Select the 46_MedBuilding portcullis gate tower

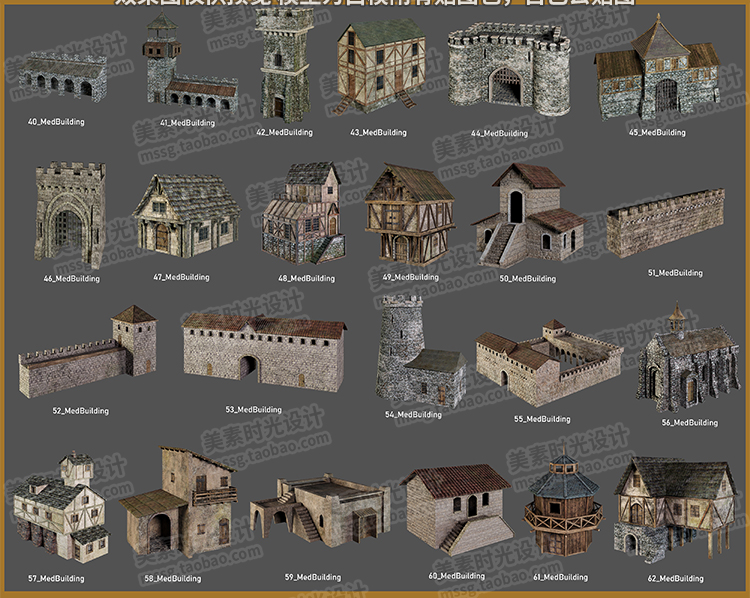click(70, 214)
